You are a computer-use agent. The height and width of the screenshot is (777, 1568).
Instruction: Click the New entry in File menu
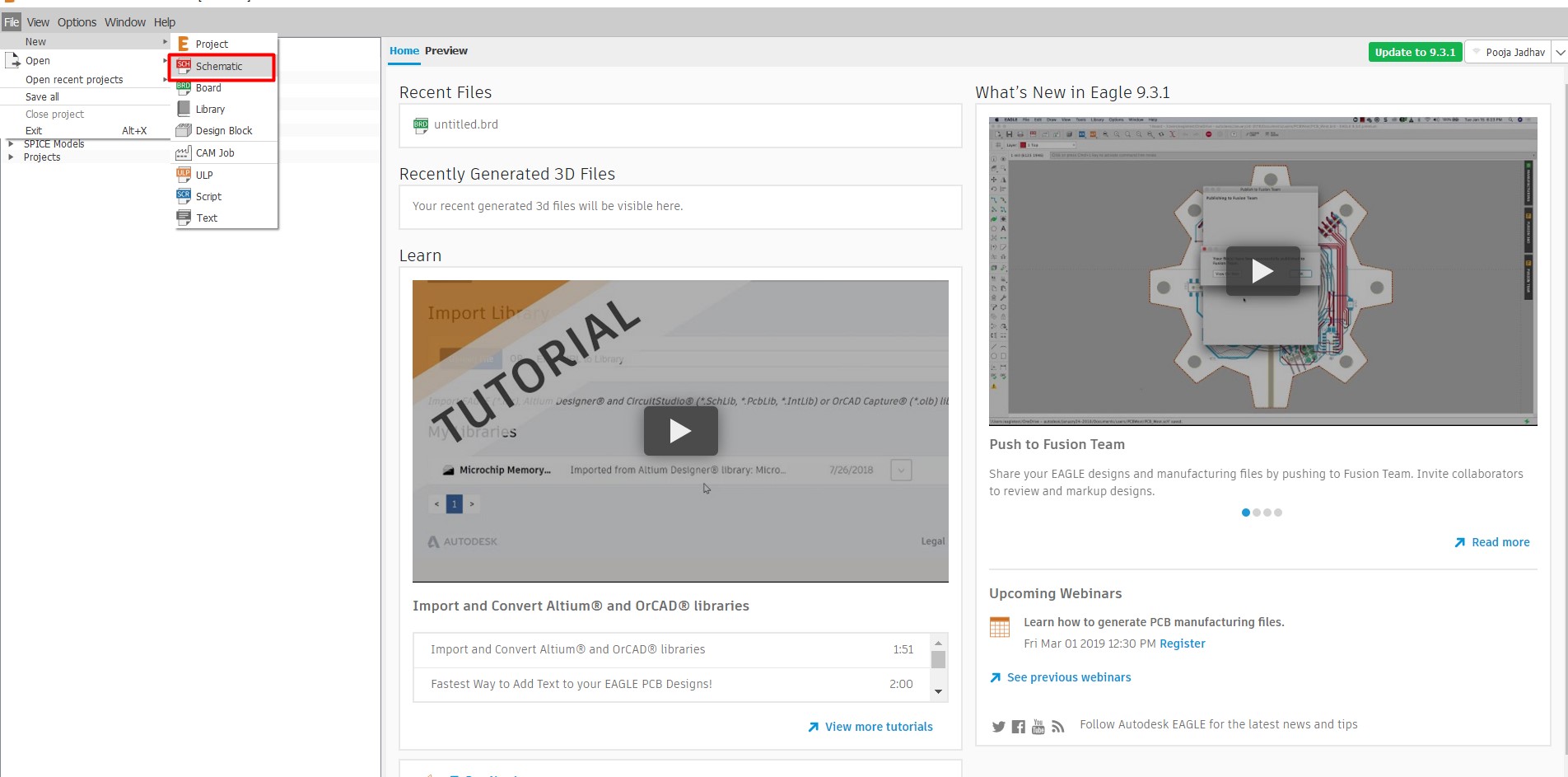coord(86,41)
